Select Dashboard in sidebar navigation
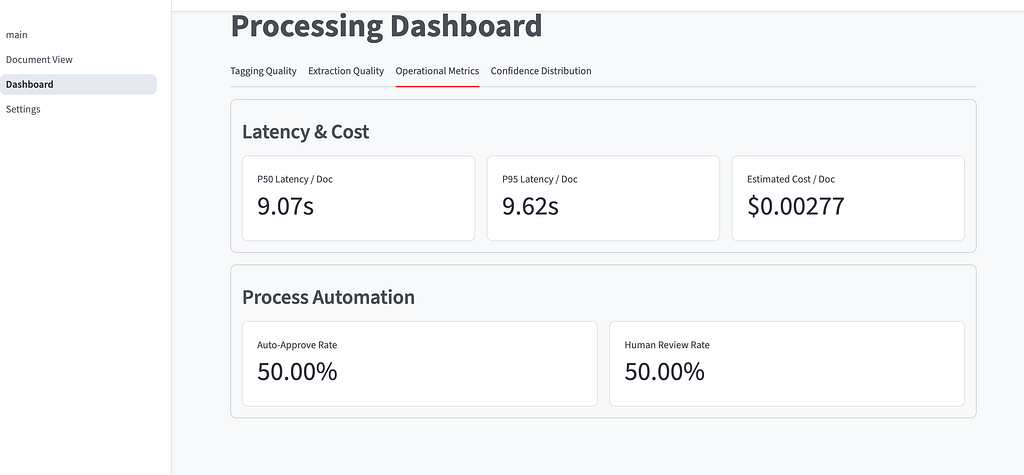 tap(78, 84)
